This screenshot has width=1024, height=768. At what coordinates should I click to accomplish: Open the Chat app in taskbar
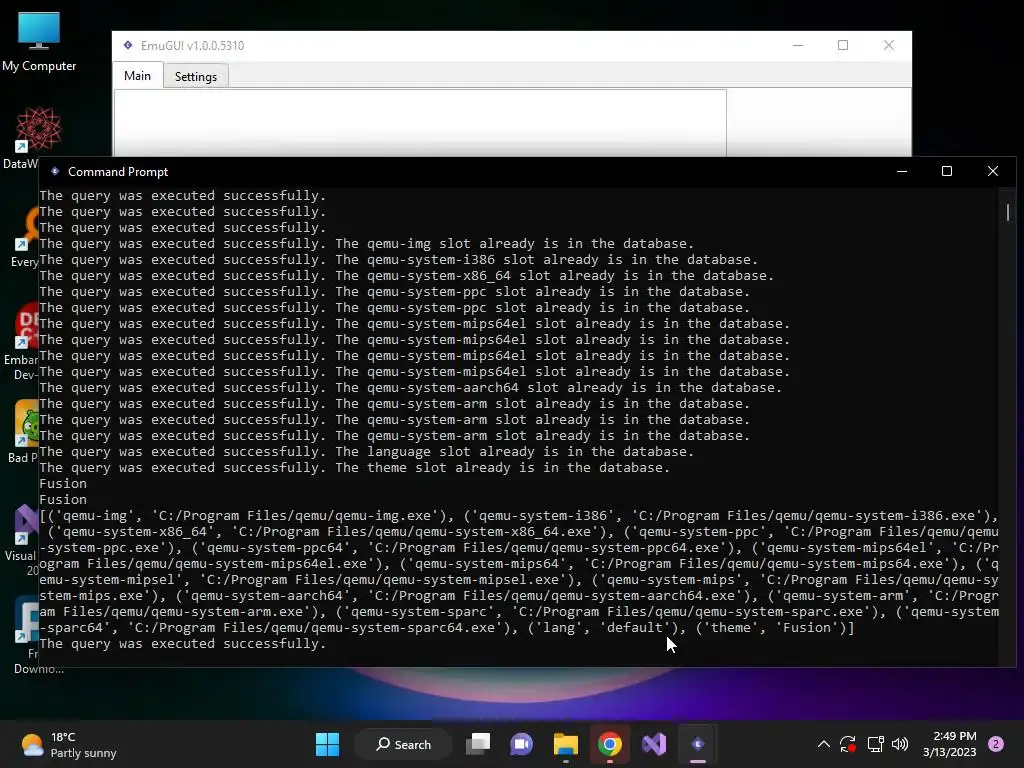521,744
